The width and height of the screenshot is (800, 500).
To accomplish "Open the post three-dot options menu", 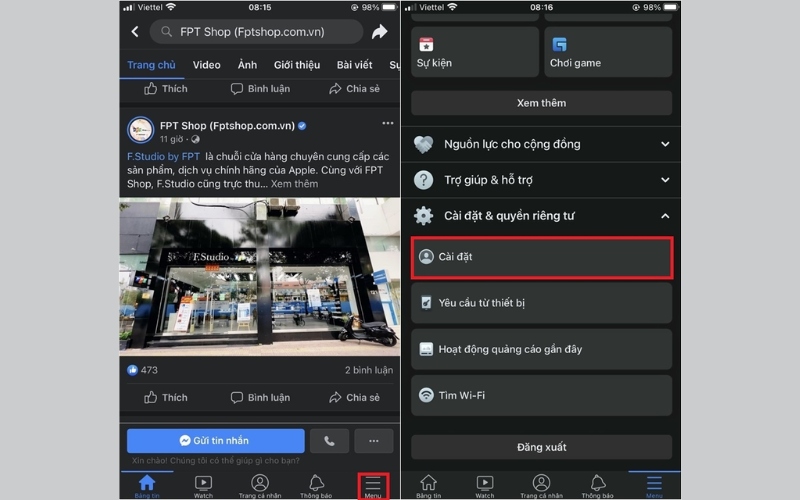I will 388,123.
